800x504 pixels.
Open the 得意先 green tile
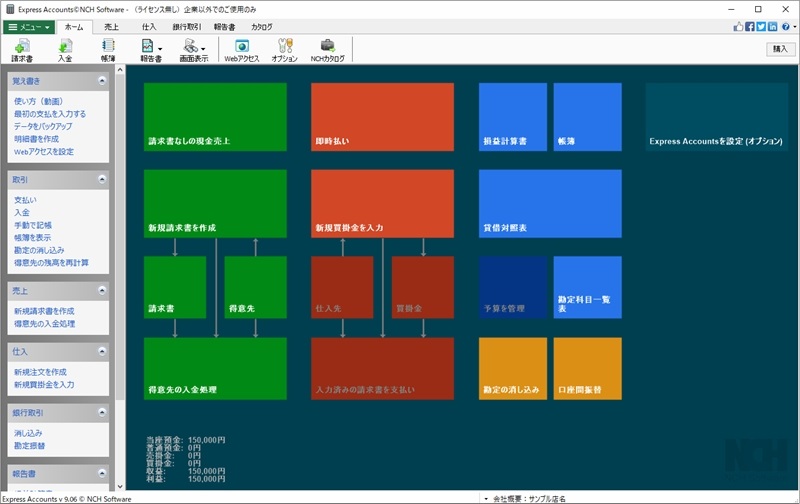[256, 287]
